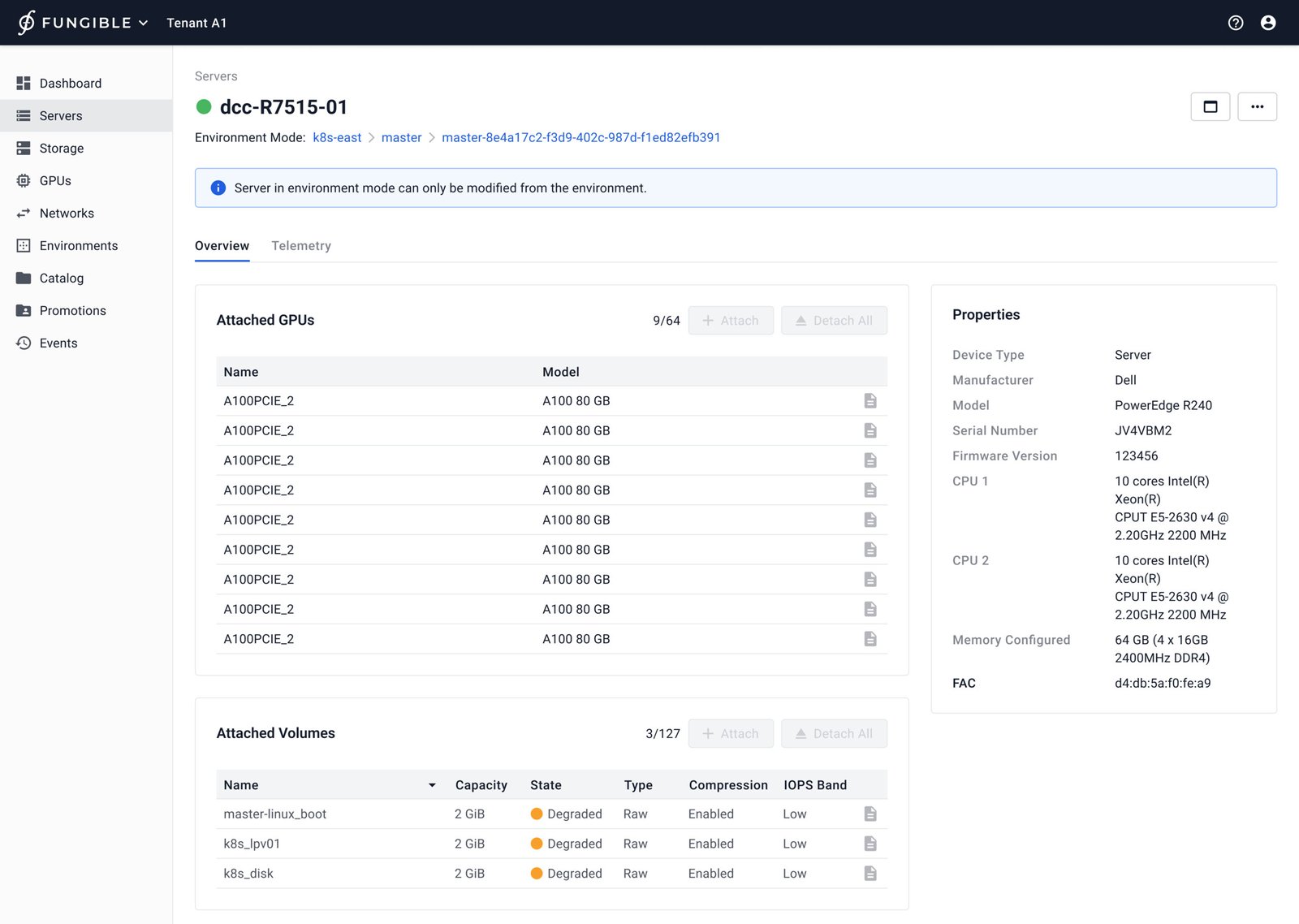Toggle Name column sort arrow in Volumes

pos(432,785)
